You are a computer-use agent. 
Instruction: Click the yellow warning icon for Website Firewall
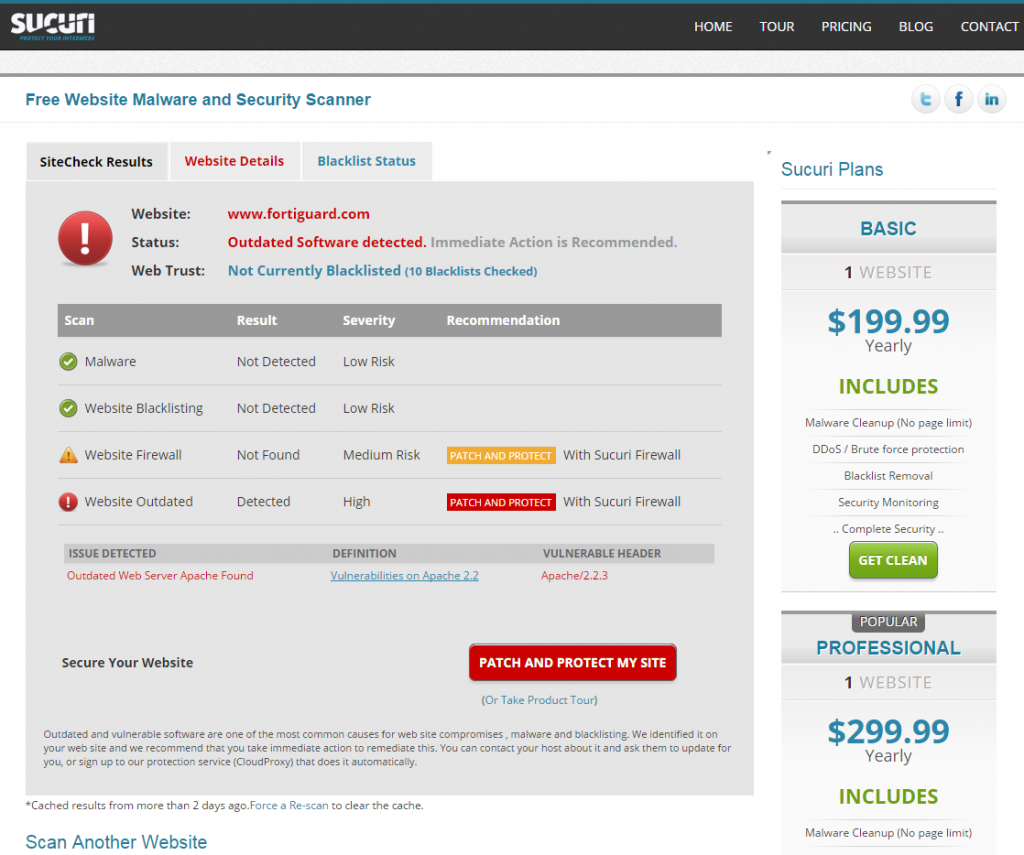67,454
